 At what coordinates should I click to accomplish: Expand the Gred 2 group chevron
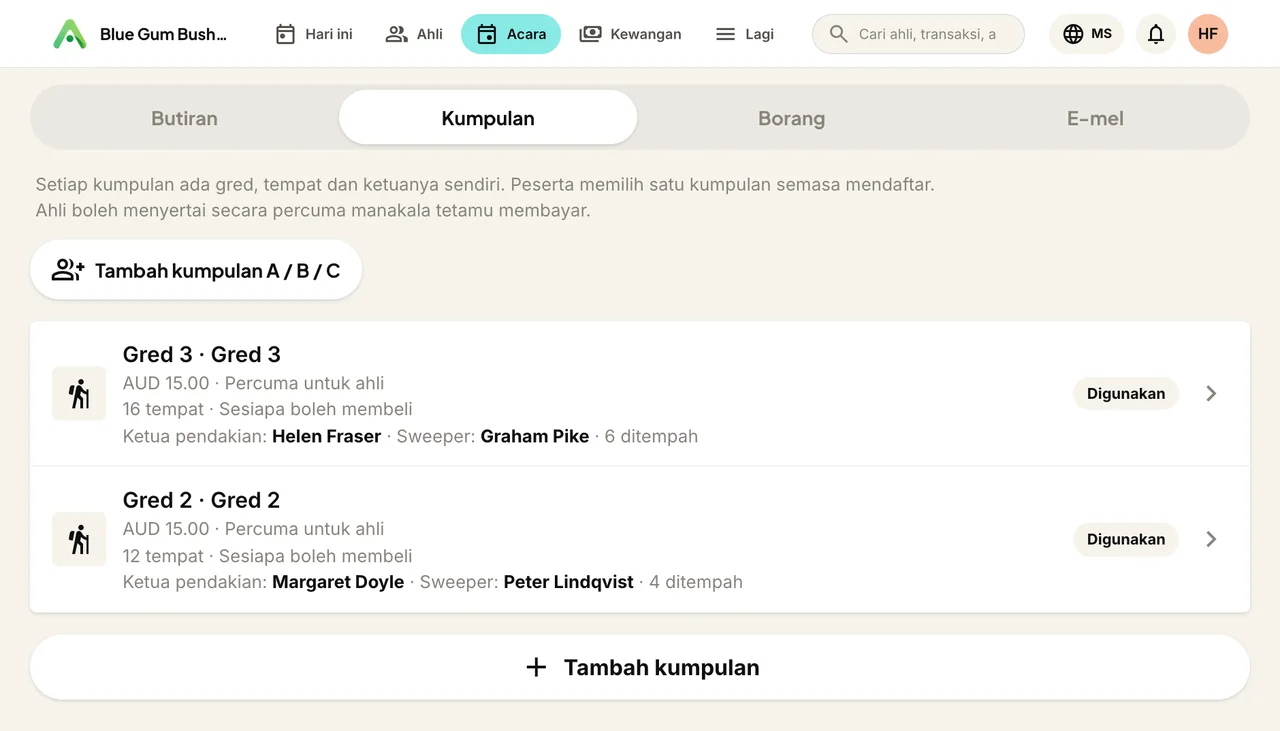(x=1211, y=539)
